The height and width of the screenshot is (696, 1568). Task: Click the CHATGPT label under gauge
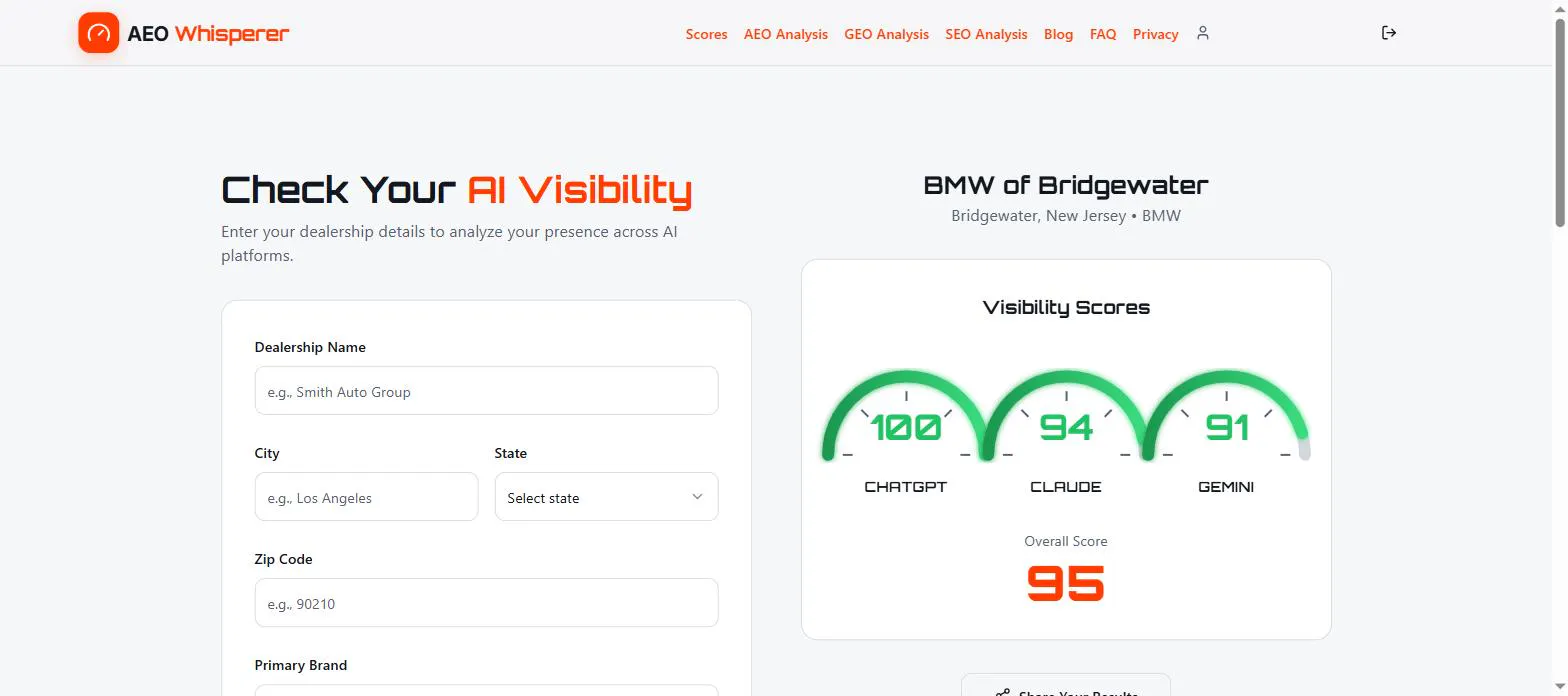[x=906, y=487]
